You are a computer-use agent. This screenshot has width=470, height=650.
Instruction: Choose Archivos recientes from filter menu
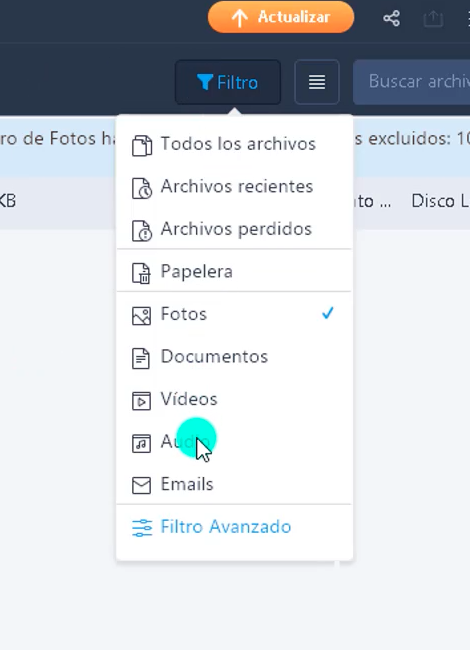point(235,187)
